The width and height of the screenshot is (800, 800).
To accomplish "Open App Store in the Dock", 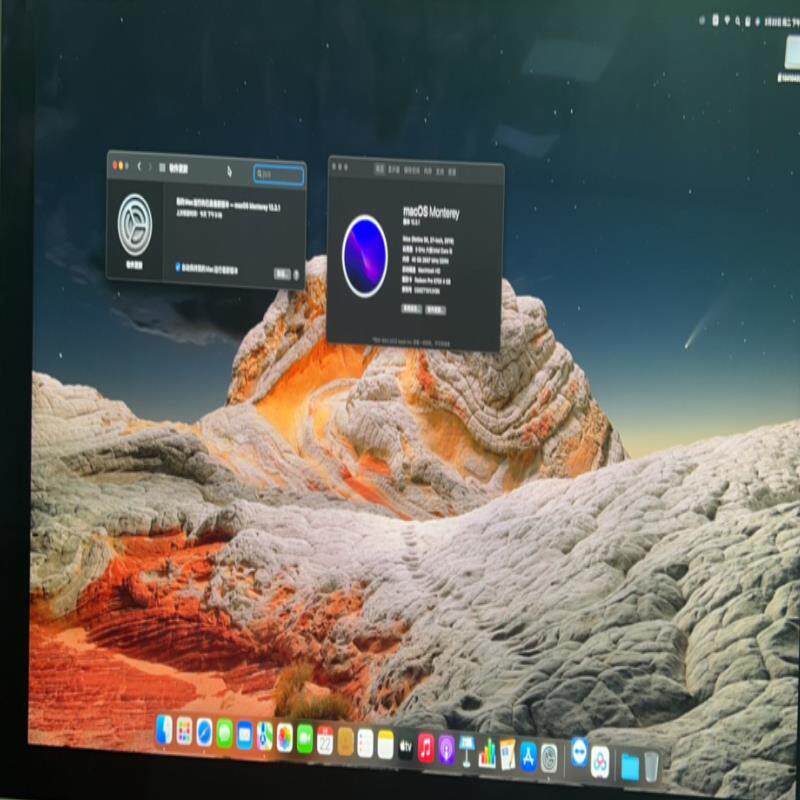I will coord(528,757).
